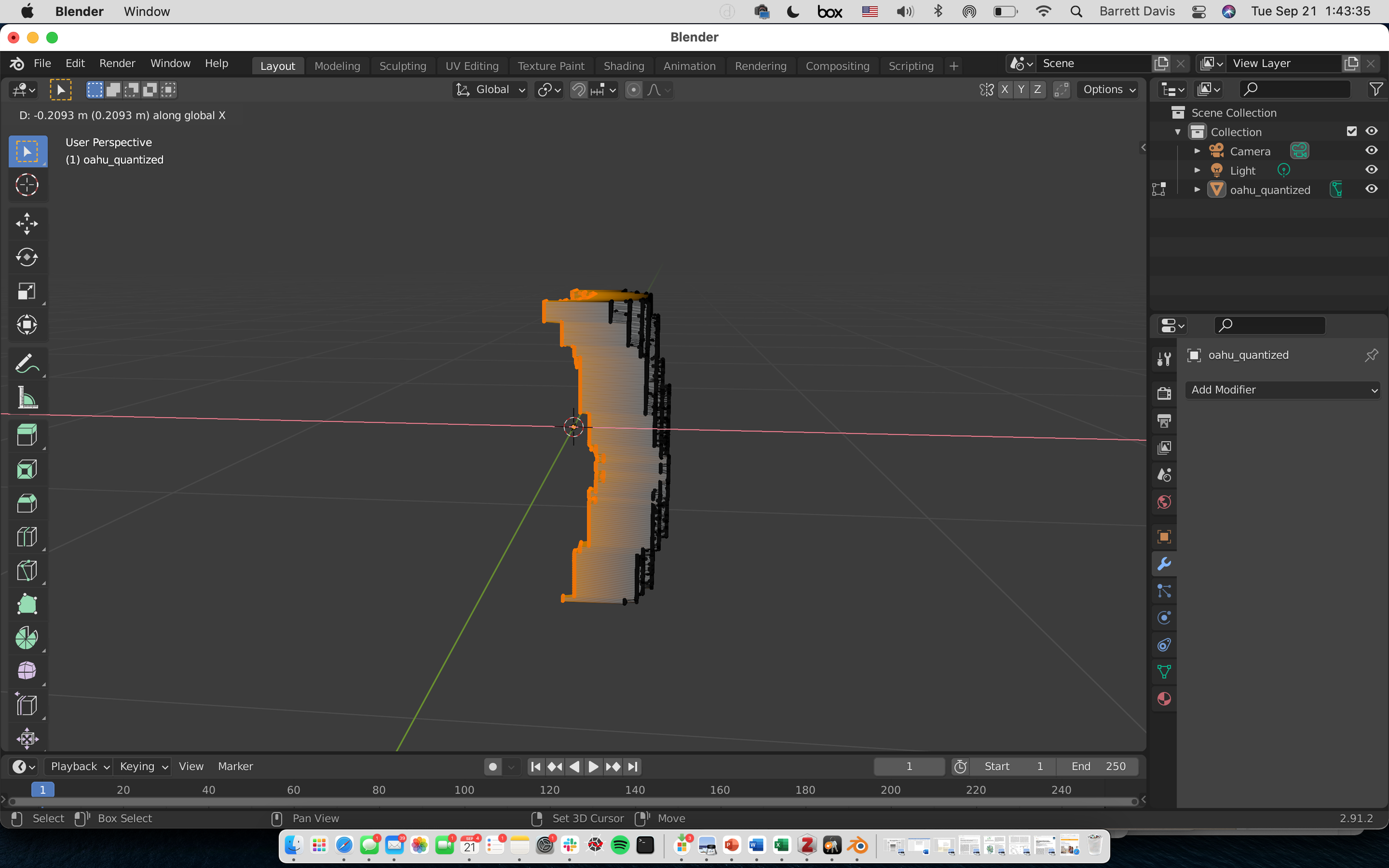Image resolution: width=1389 pixels, height=868 pixels.
Task: Toggle Z axis mirror
Action: 1037,90
